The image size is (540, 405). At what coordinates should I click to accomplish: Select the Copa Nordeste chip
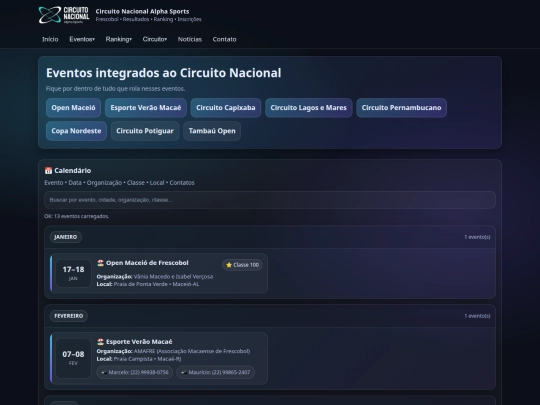pos(76,131)
